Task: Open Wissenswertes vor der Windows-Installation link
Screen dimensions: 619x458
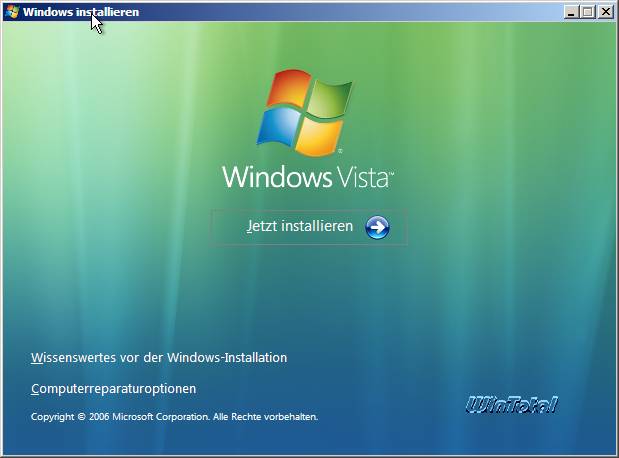Action: coord(159,358)
